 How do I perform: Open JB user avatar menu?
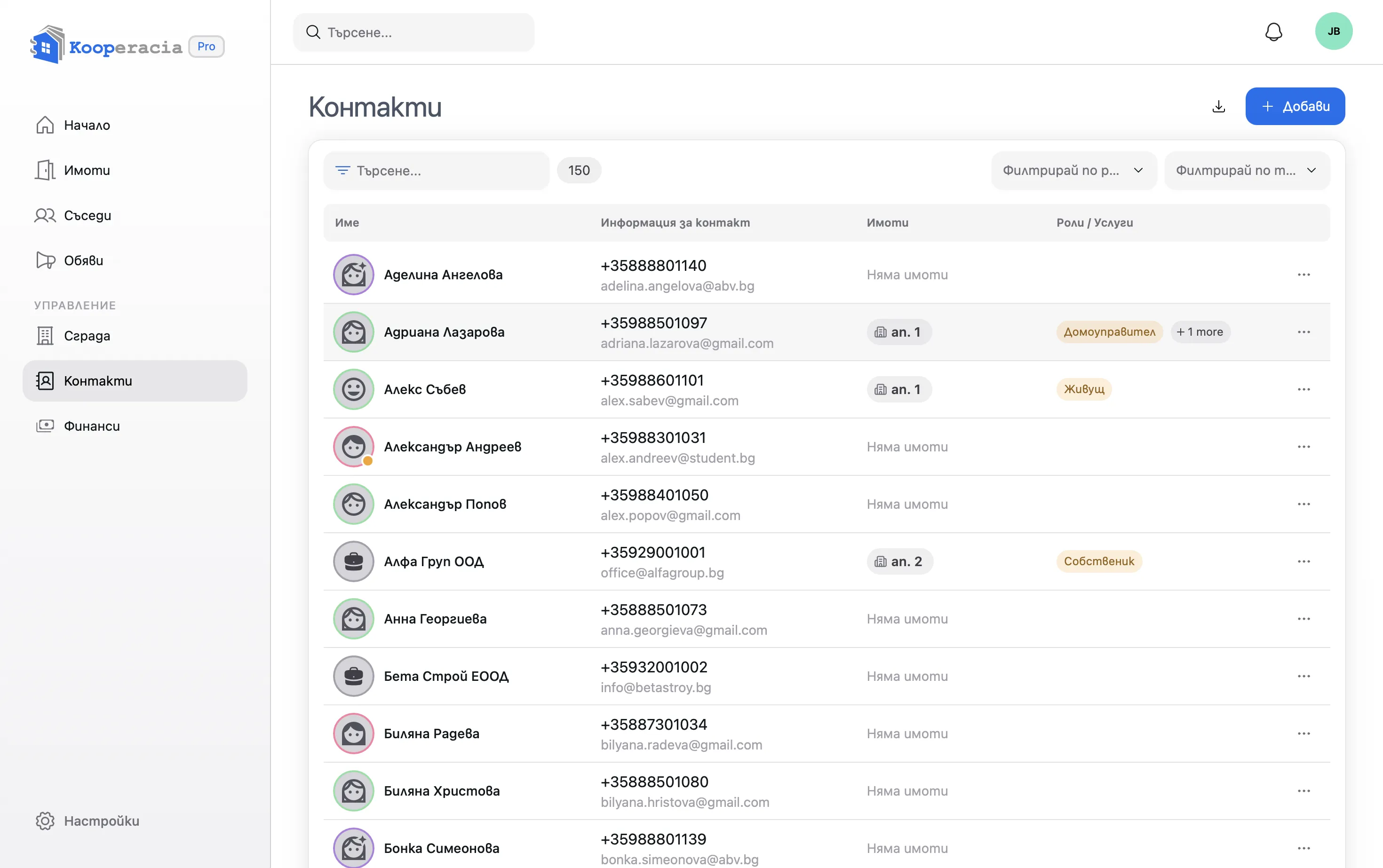pos(1334,32)
